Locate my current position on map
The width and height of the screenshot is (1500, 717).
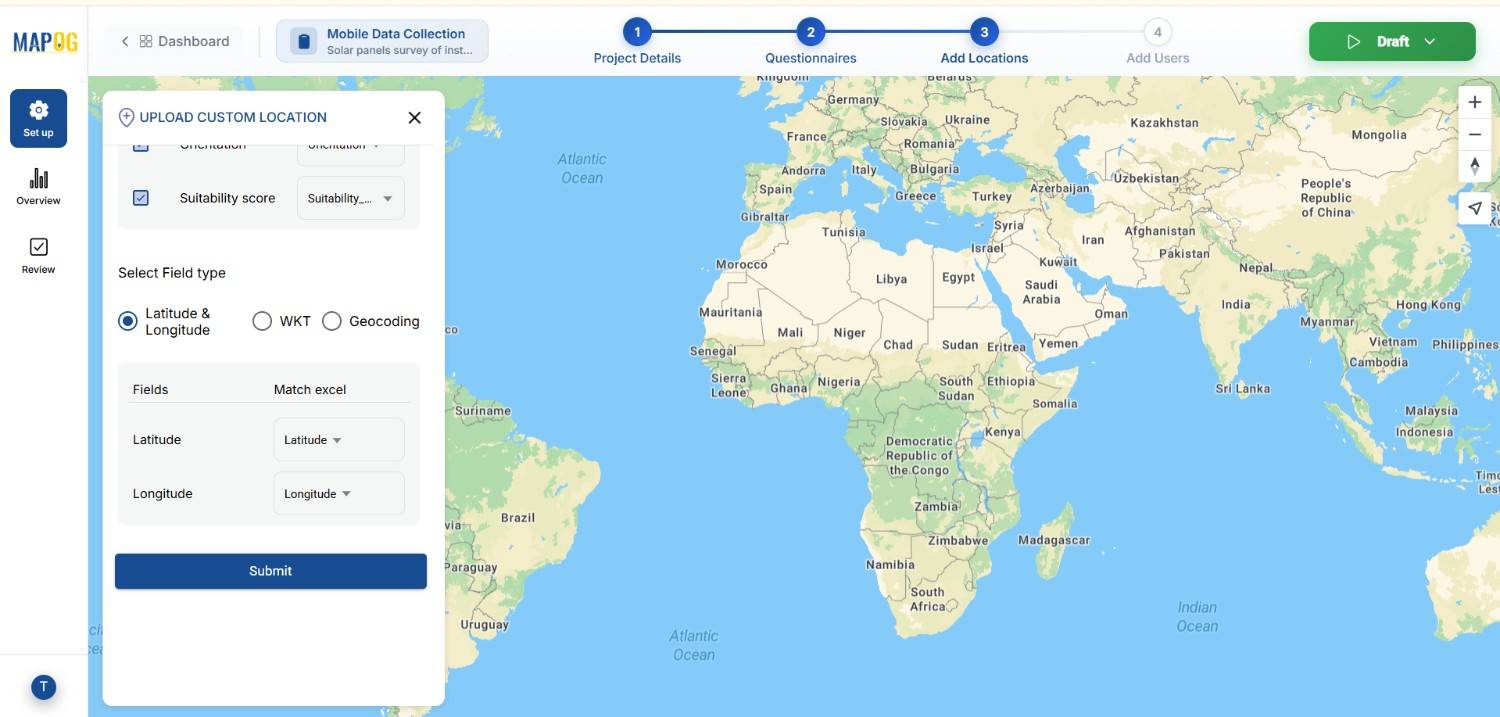(1474, 208)
